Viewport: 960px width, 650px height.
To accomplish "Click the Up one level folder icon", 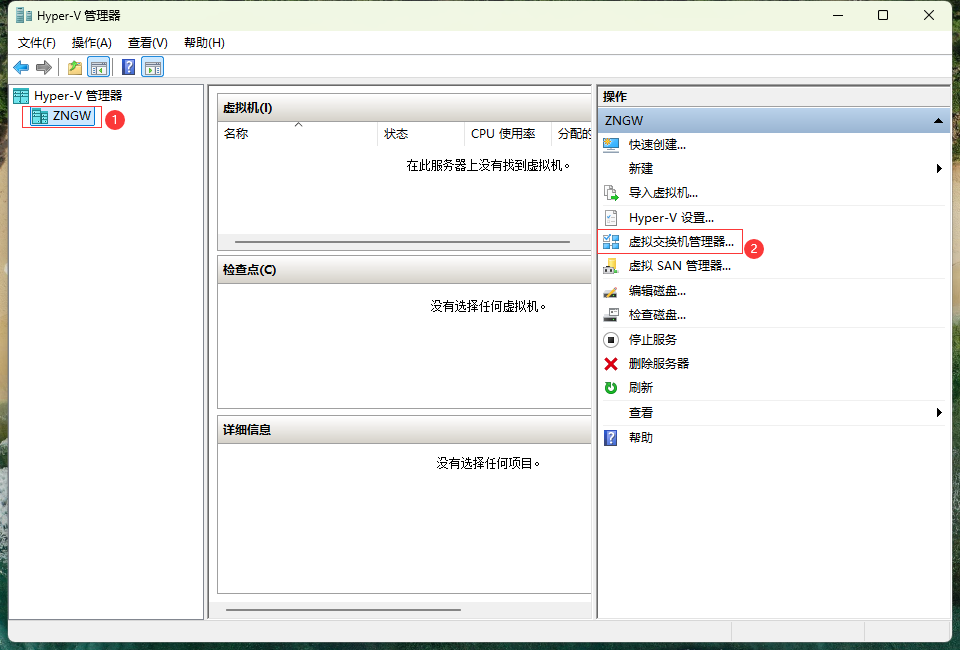I will click(74, 67).
